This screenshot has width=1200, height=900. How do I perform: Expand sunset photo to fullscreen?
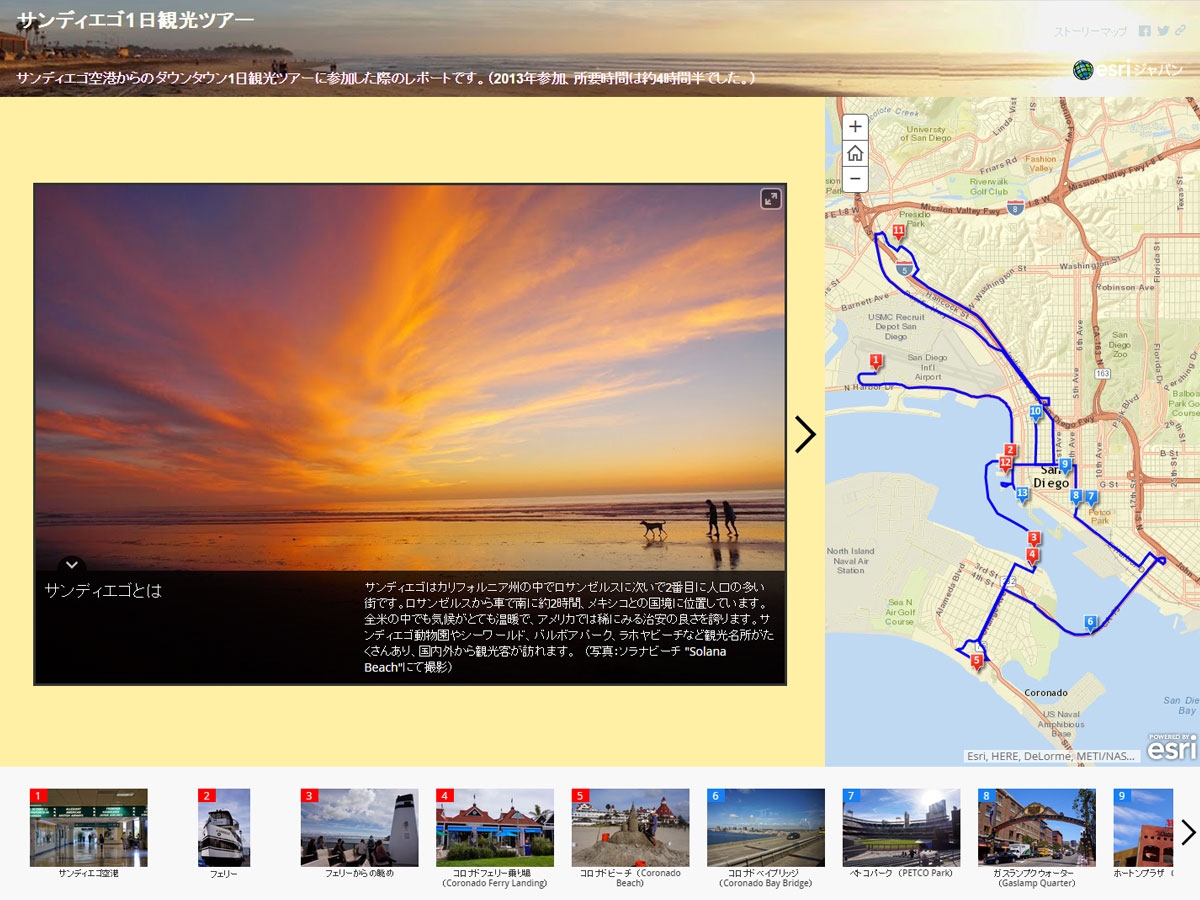[x=770, y=199]
